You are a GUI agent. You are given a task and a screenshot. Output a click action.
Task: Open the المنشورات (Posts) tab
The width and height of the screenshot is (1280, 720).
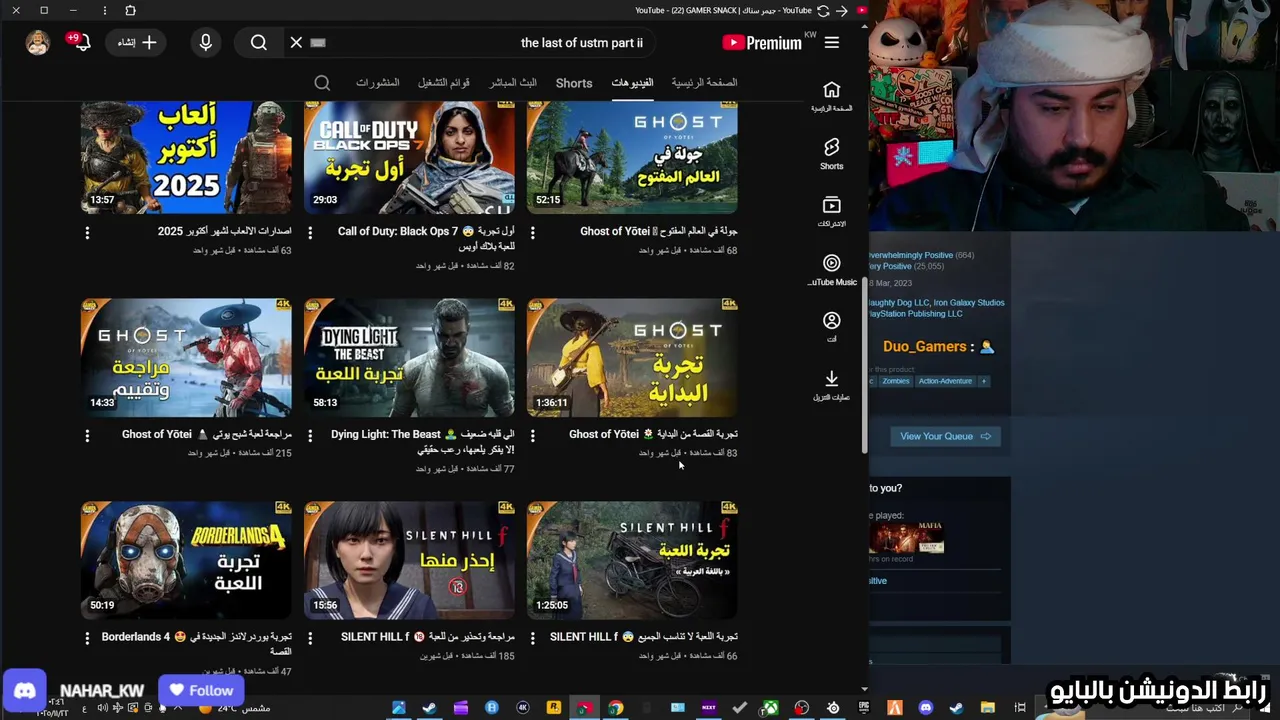pyautogui.click(x=378, y=82)
